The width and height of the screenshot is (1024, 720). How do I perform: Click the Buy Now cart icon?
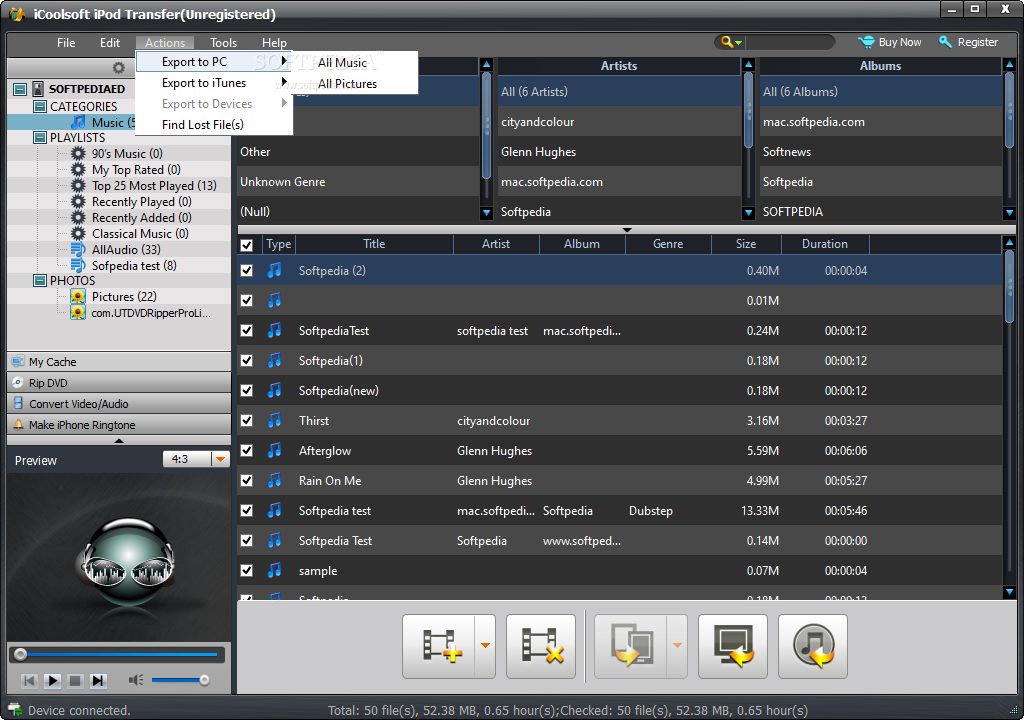tap(866, 42)
